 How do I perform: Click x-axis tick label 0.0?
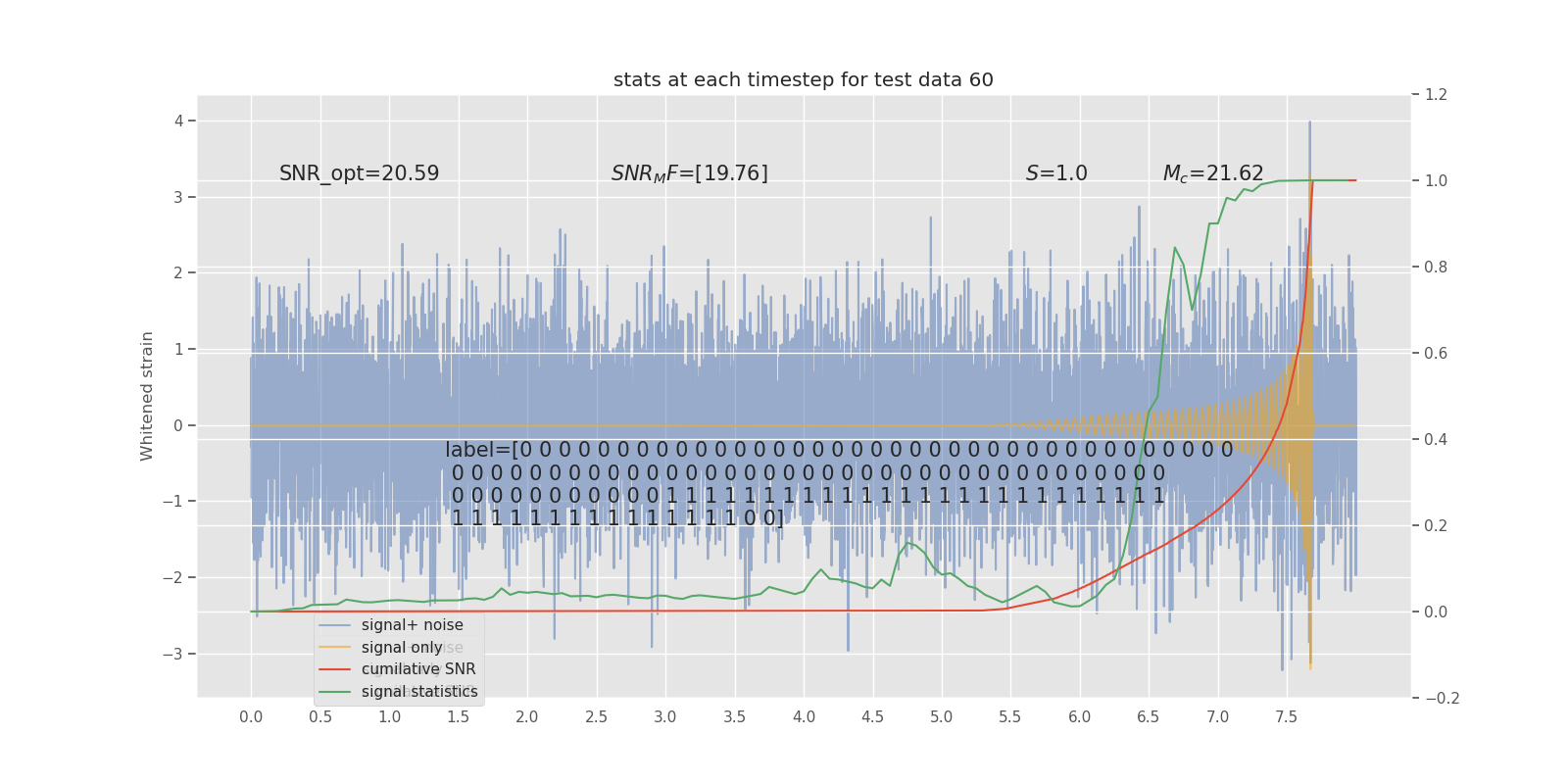click(x=251, y=717)
